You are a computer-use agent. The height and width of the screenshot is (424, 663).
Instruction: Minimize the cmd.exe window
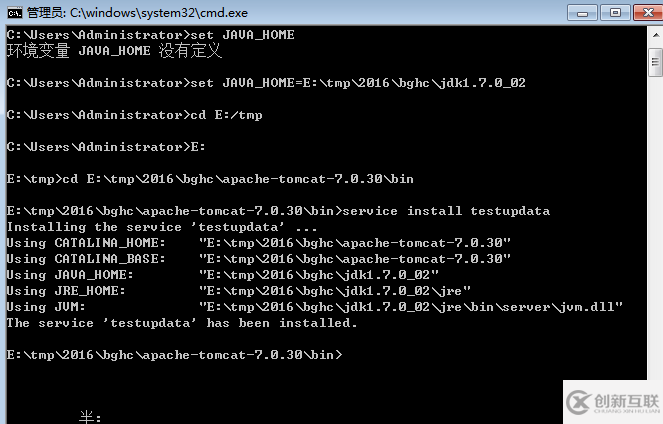click(582, 13)
